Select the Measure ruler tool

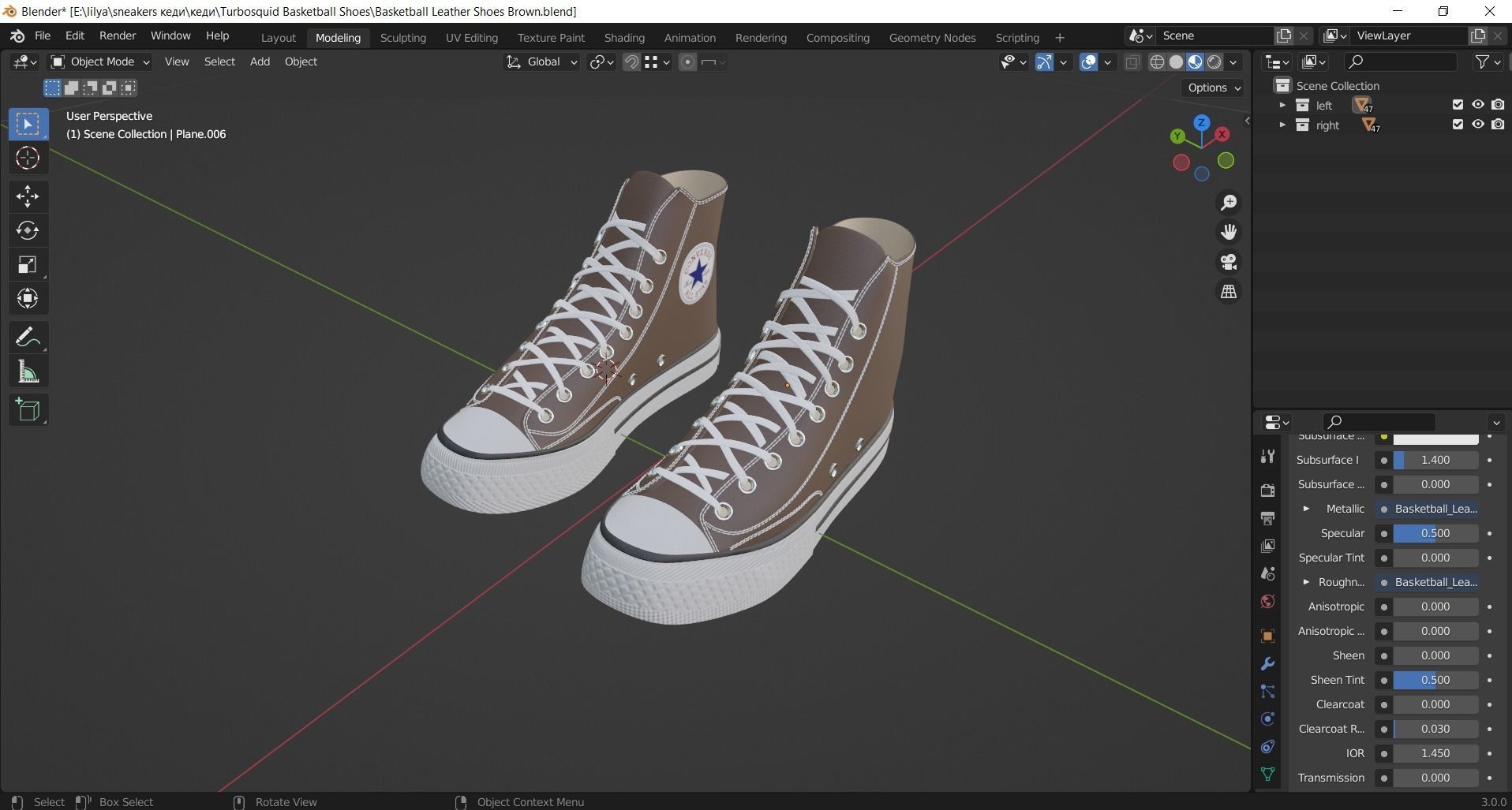28,371
